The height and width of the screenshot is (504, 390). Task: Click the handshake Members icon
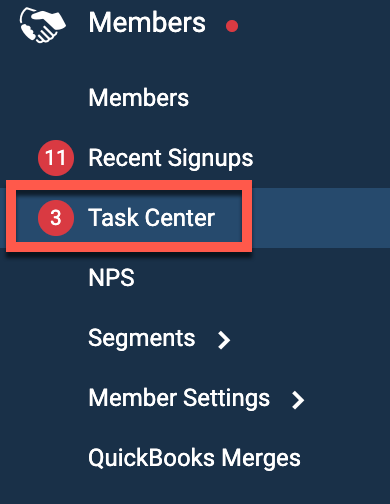coord(42,25)
